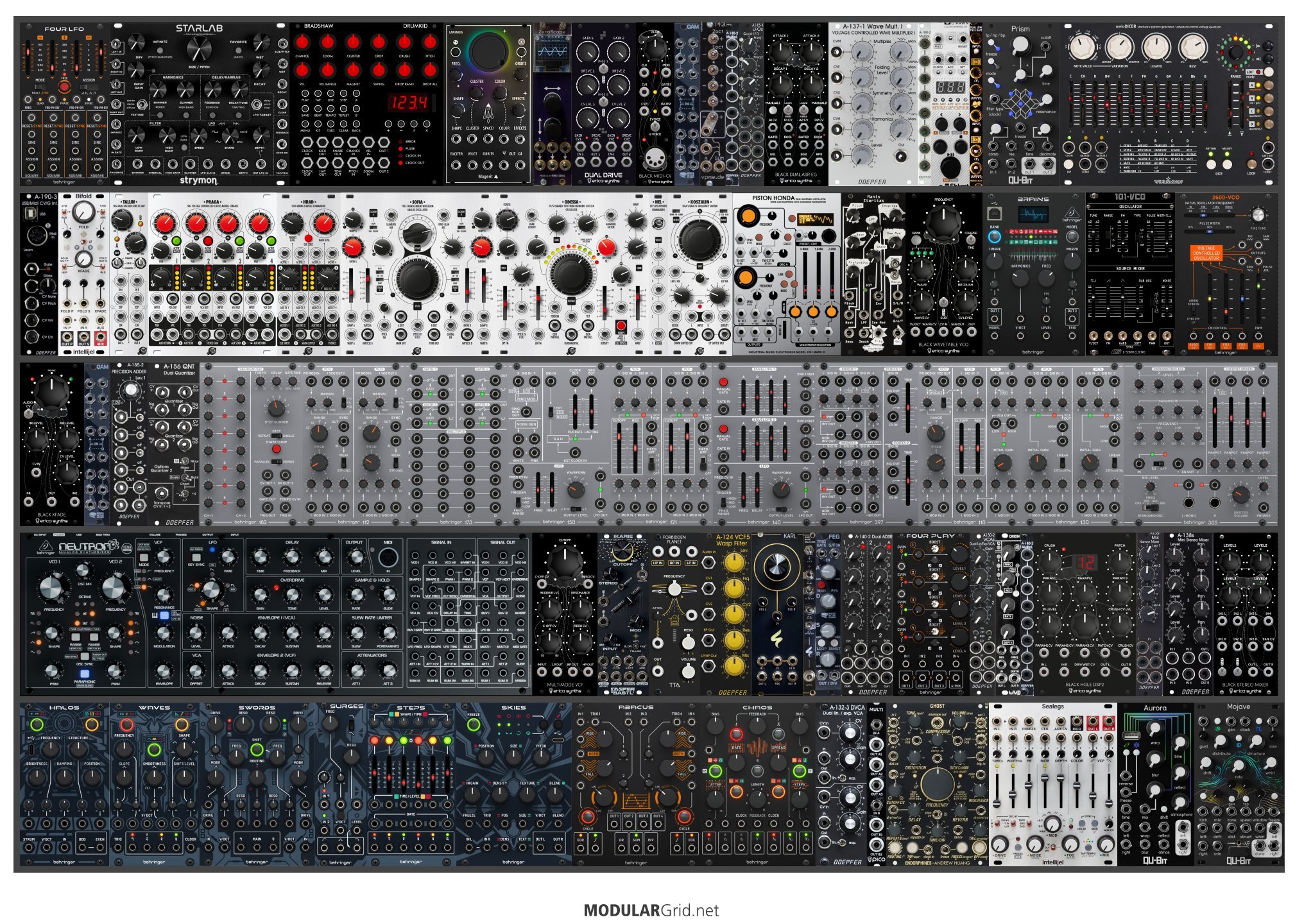Pick the Erica Synths Dual Drive module
Viewport: 1304px width, 924px height.
pyautogui.click(x=603, y=104)
